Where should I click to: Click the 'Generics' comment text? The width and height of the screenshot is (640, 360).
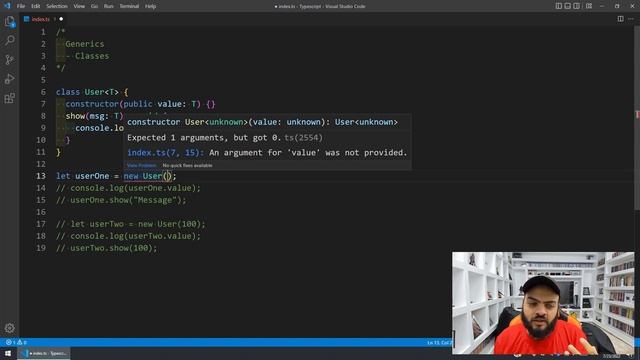85,44
